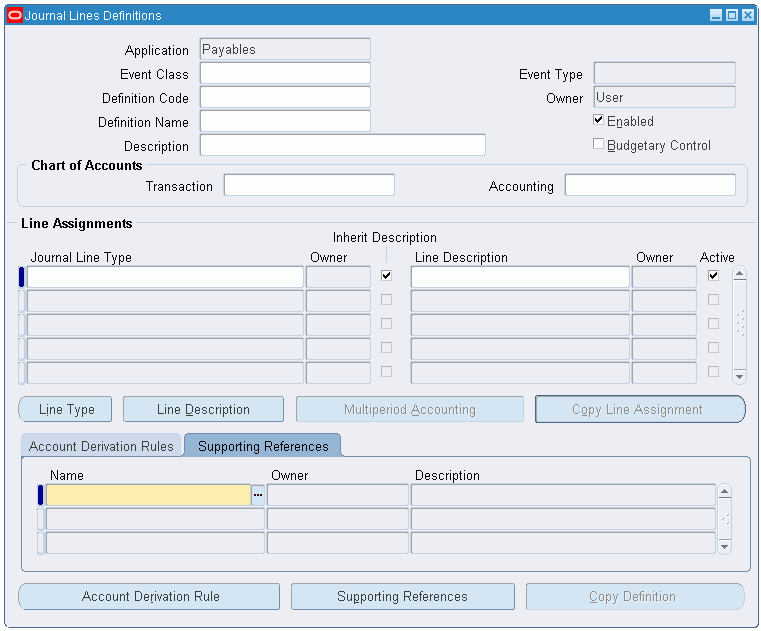The image size is (761, 631).
Task: Click the Event Type field
Action: click(x=664, y=73)
